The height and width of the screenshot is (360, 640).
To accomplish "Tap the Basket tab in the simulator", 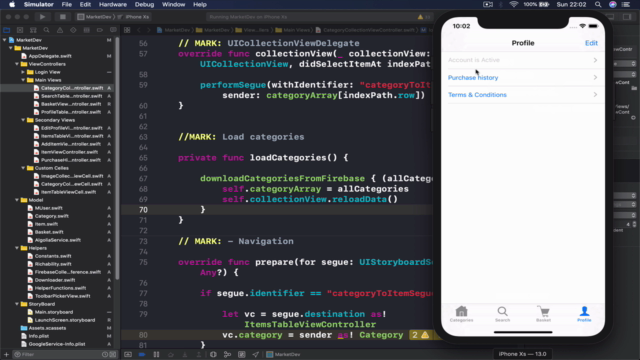I will tap(543, 314).
